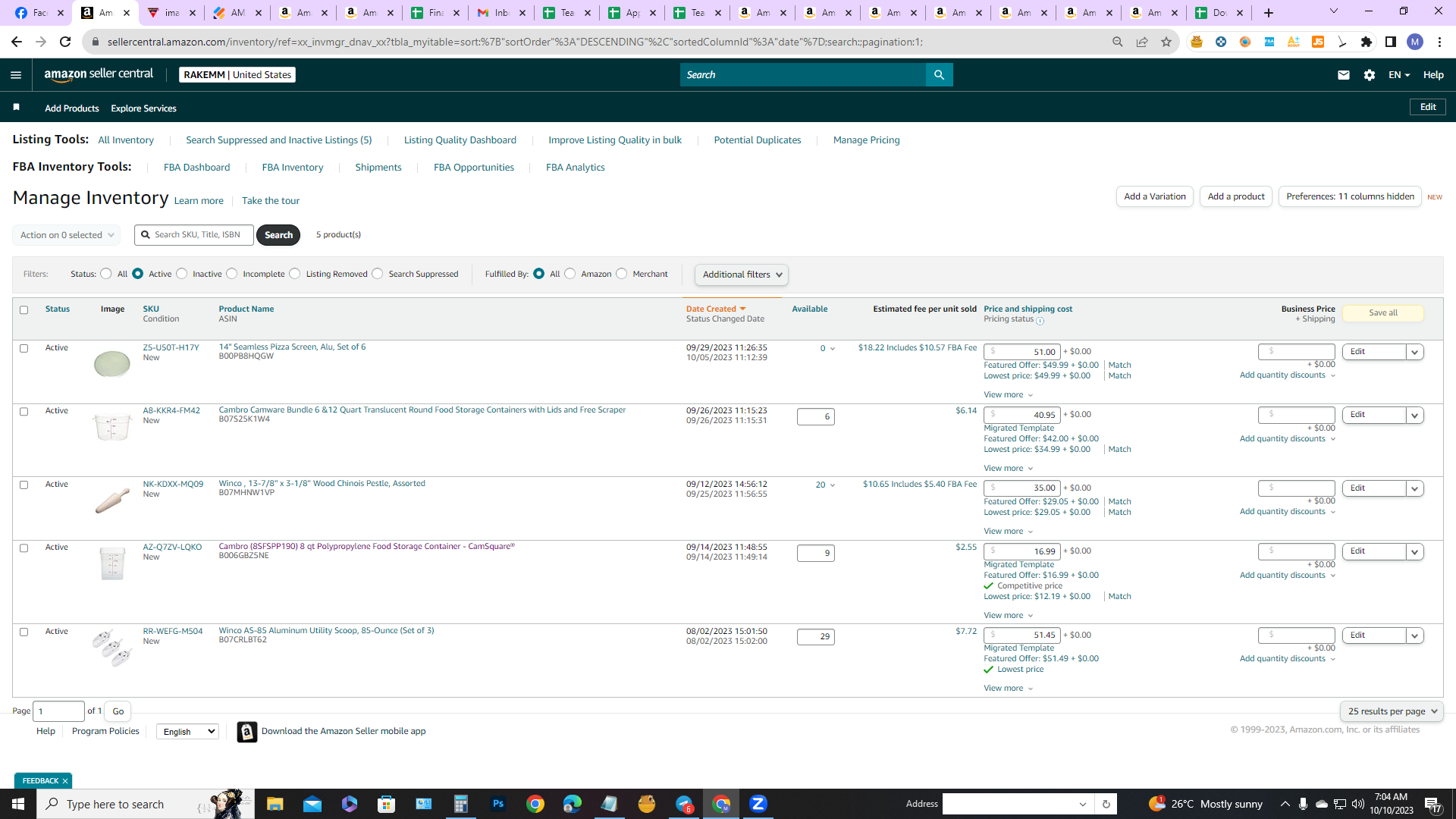Share this page via address bar icon

click(x=1141, y=42)
